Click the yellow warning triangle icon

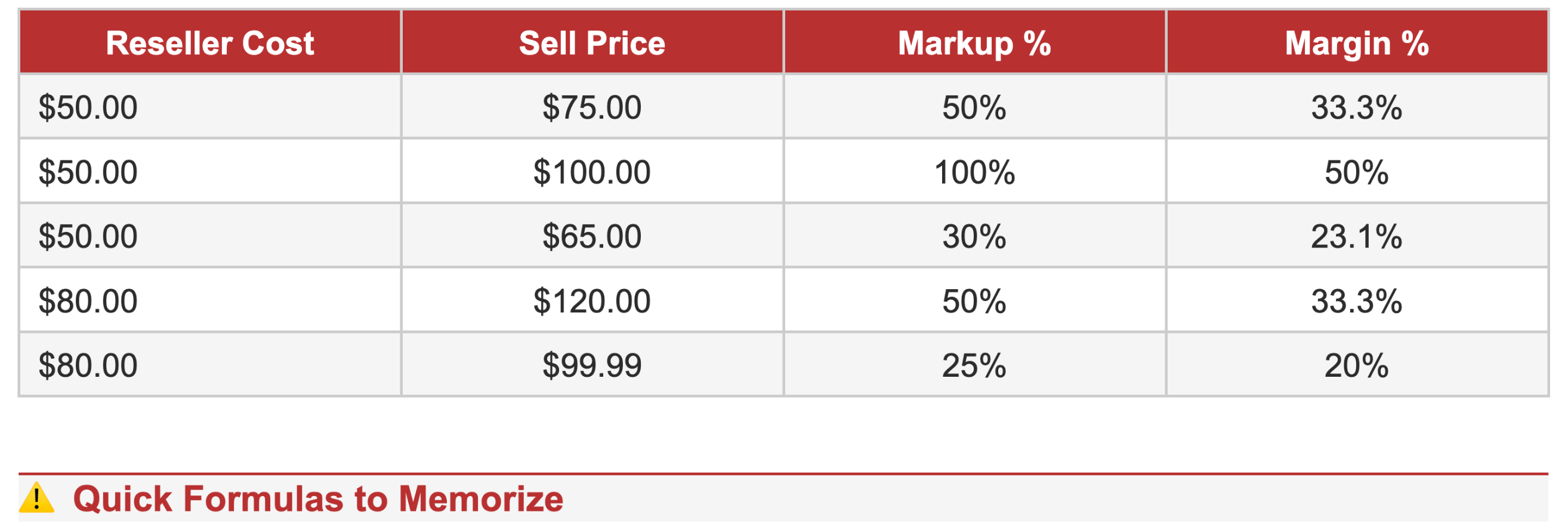[x=36, y=498]
